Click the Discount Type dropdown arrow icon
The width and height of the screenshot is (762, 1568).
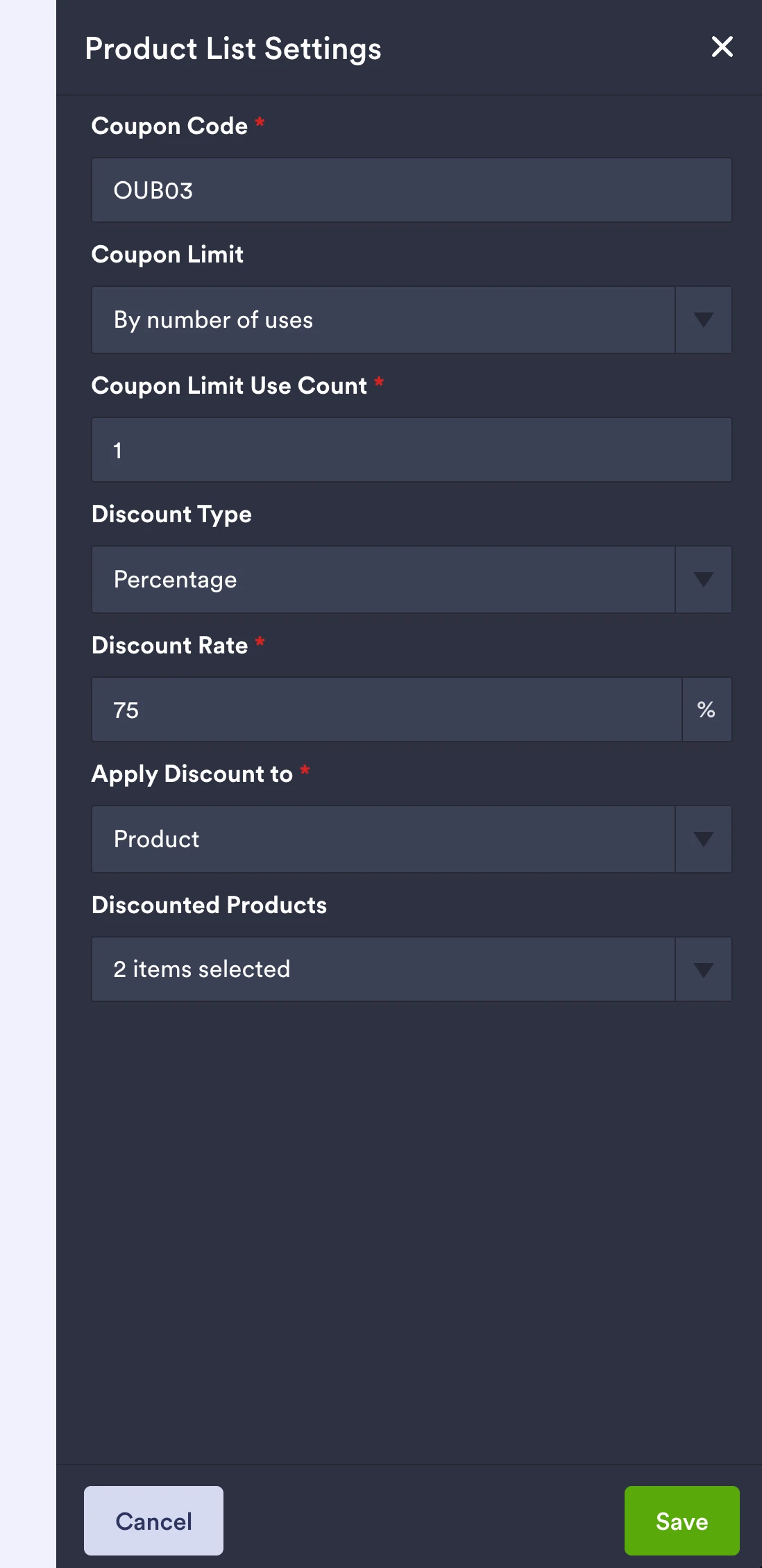[703, 579]
